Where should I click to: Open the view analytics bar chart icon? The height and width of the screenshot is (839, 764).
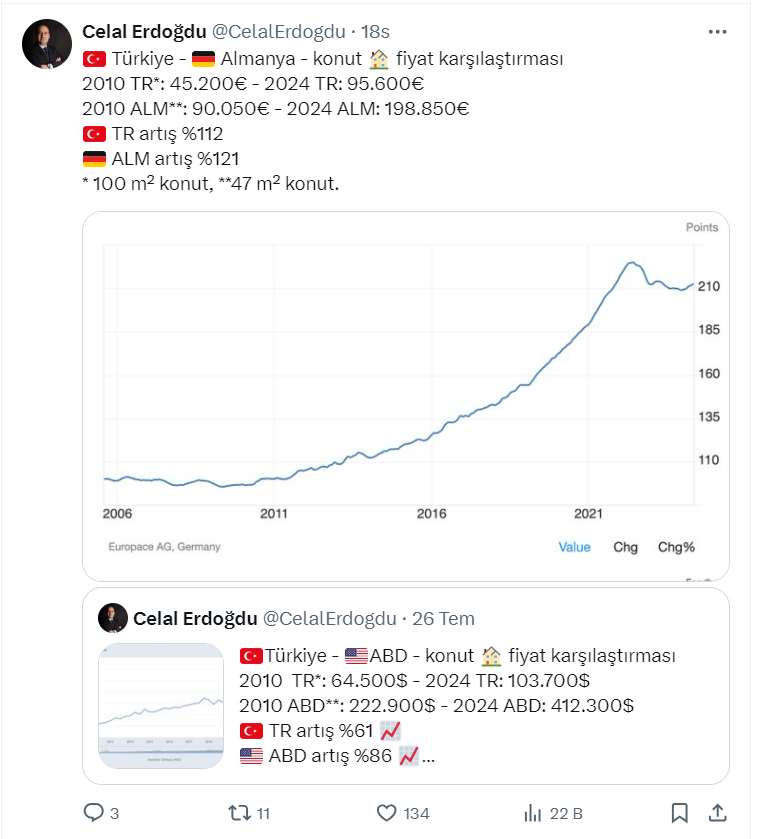(533, 812)
